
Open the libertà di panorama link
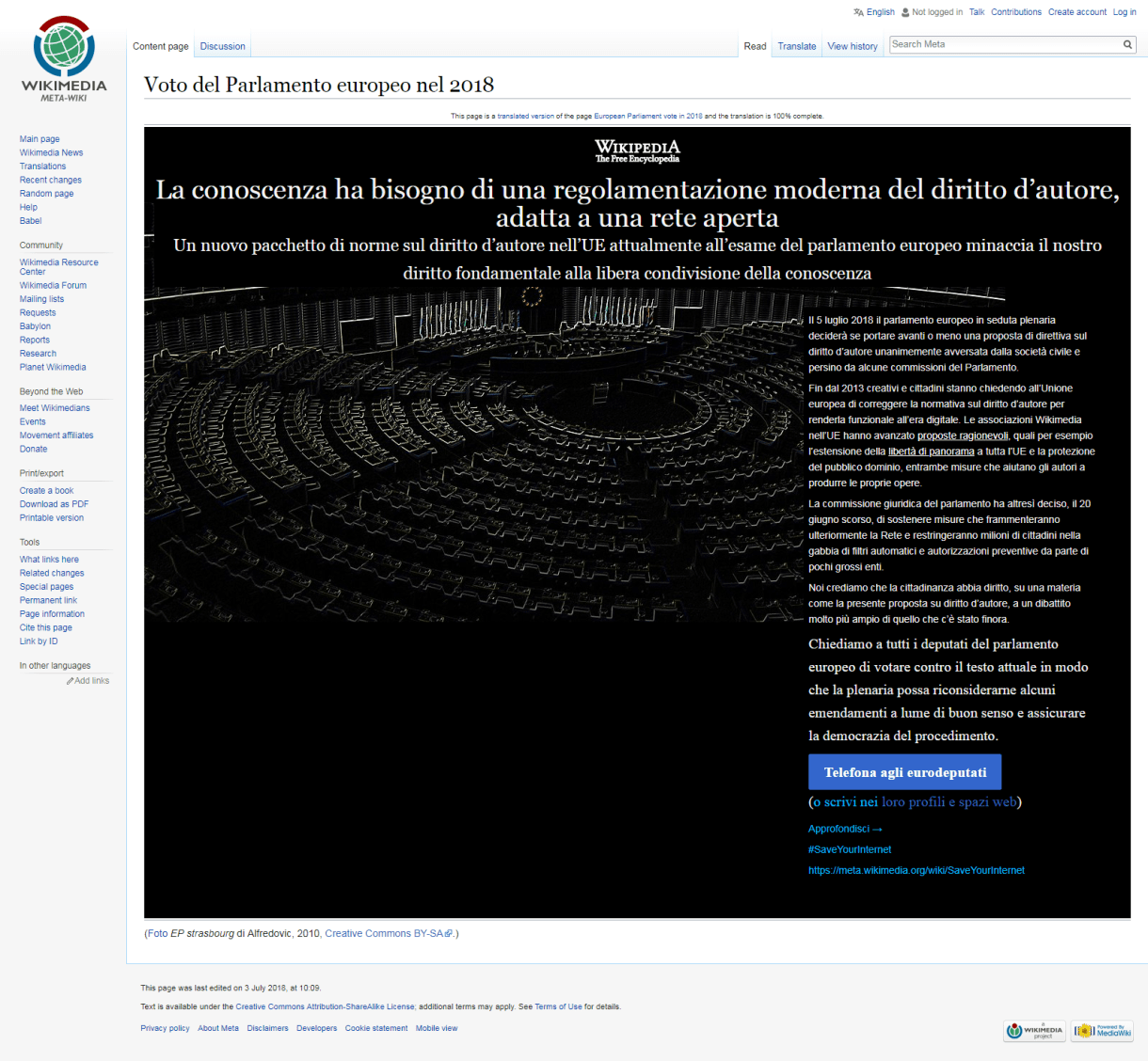coord(932,451)
